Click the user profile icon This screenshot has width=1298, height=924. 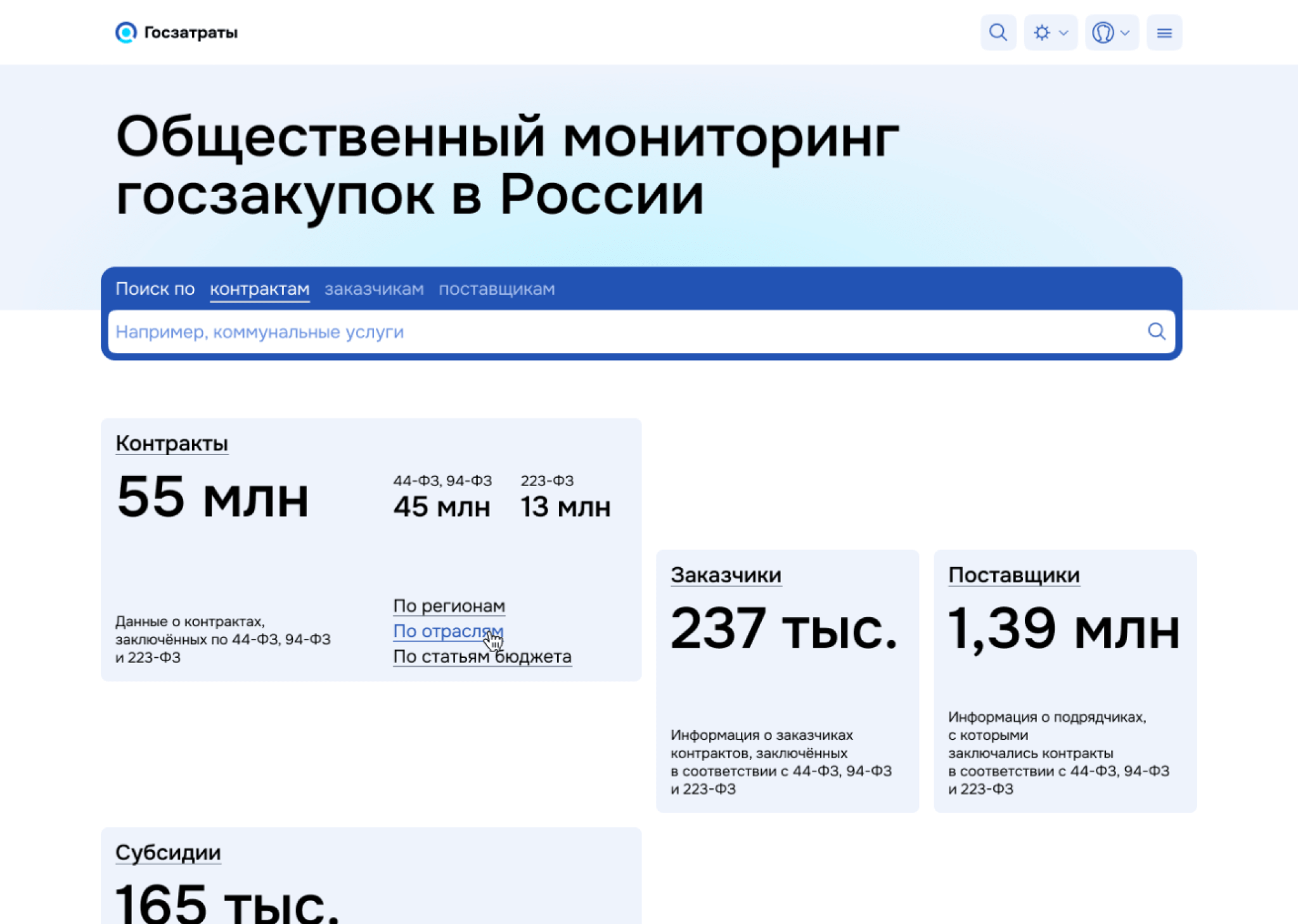1103,32
